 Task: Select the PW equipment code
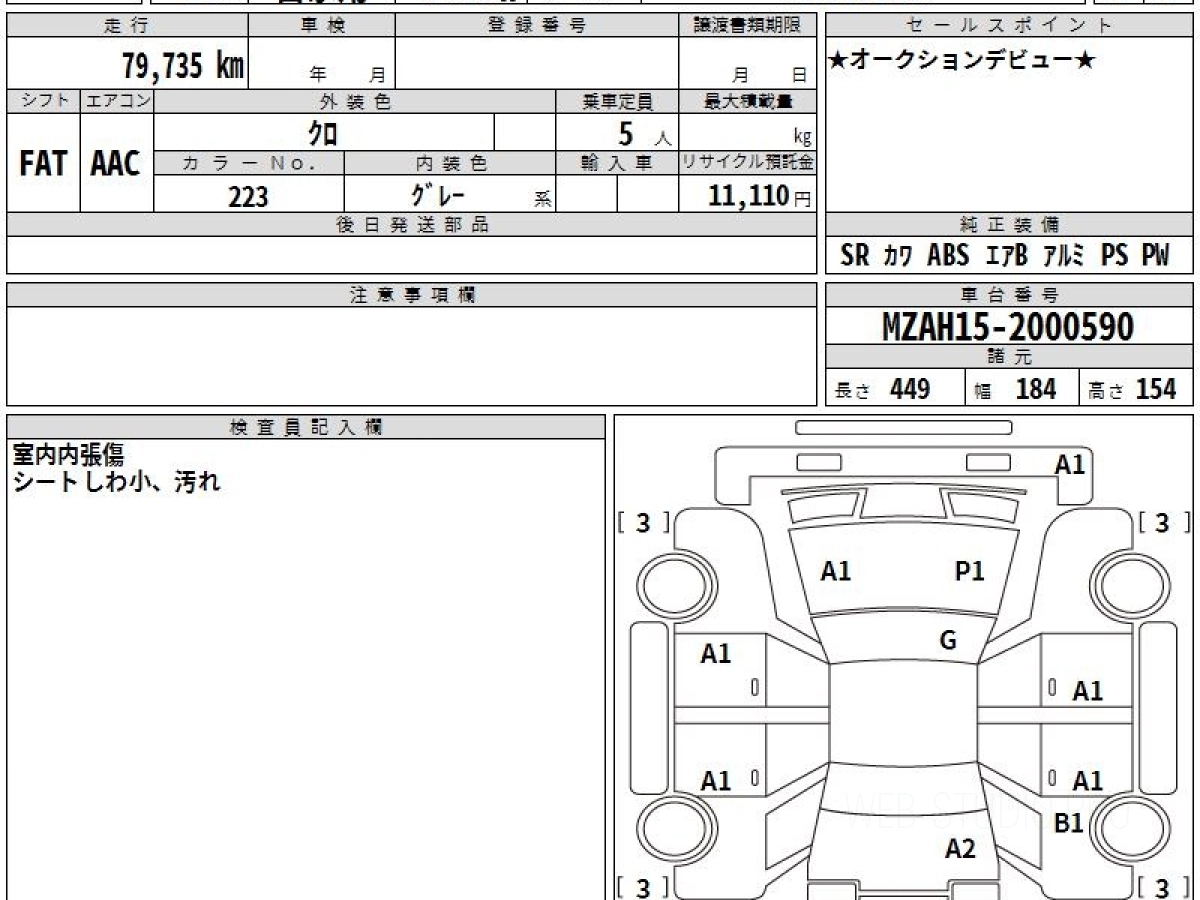(1155, 256)
